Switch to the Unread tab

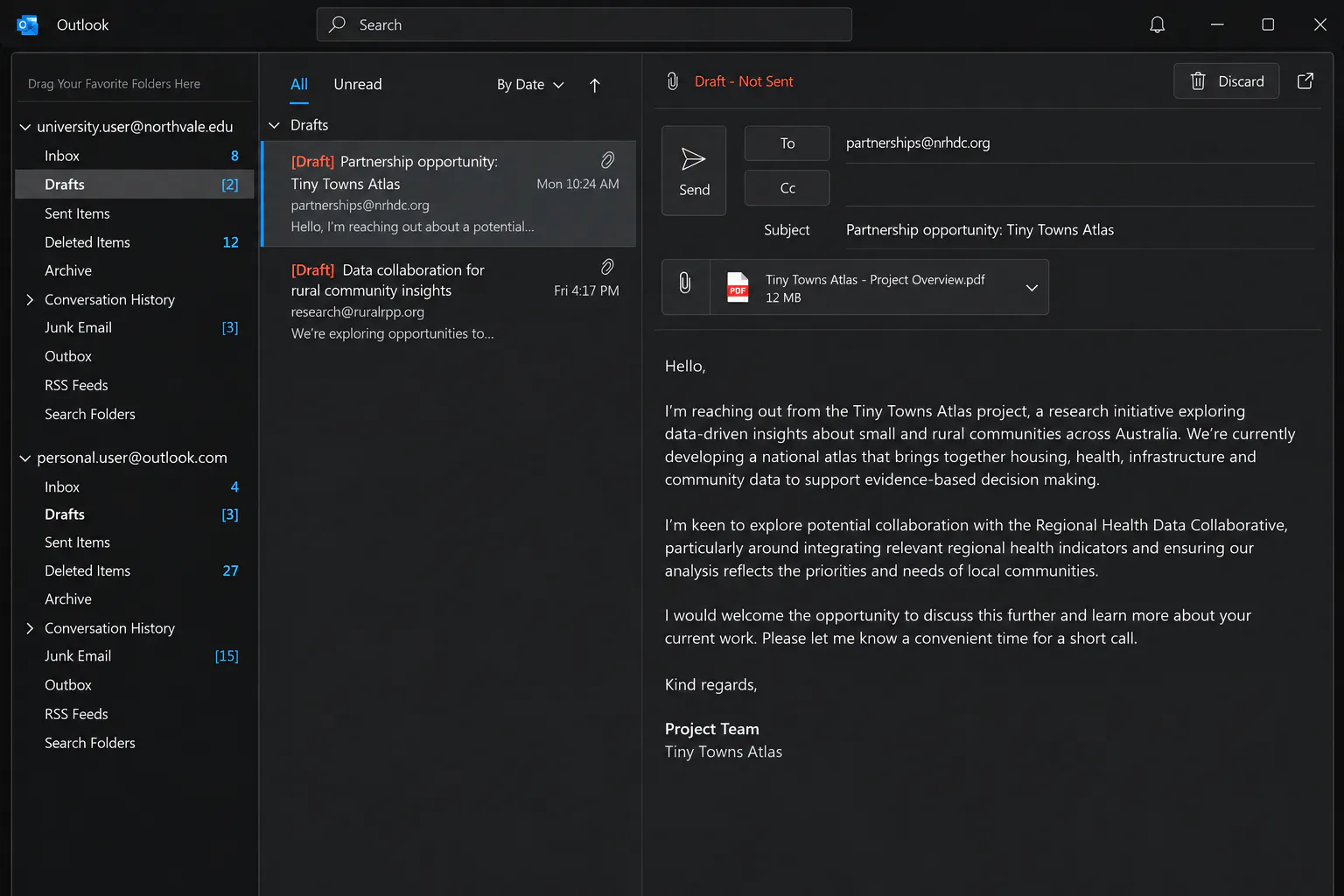point(358,84)
